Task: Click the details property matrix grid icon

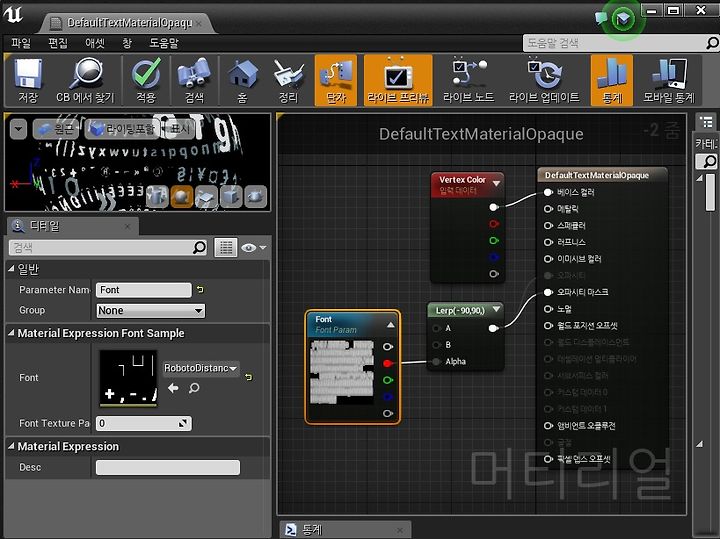Action: (226, 248)
